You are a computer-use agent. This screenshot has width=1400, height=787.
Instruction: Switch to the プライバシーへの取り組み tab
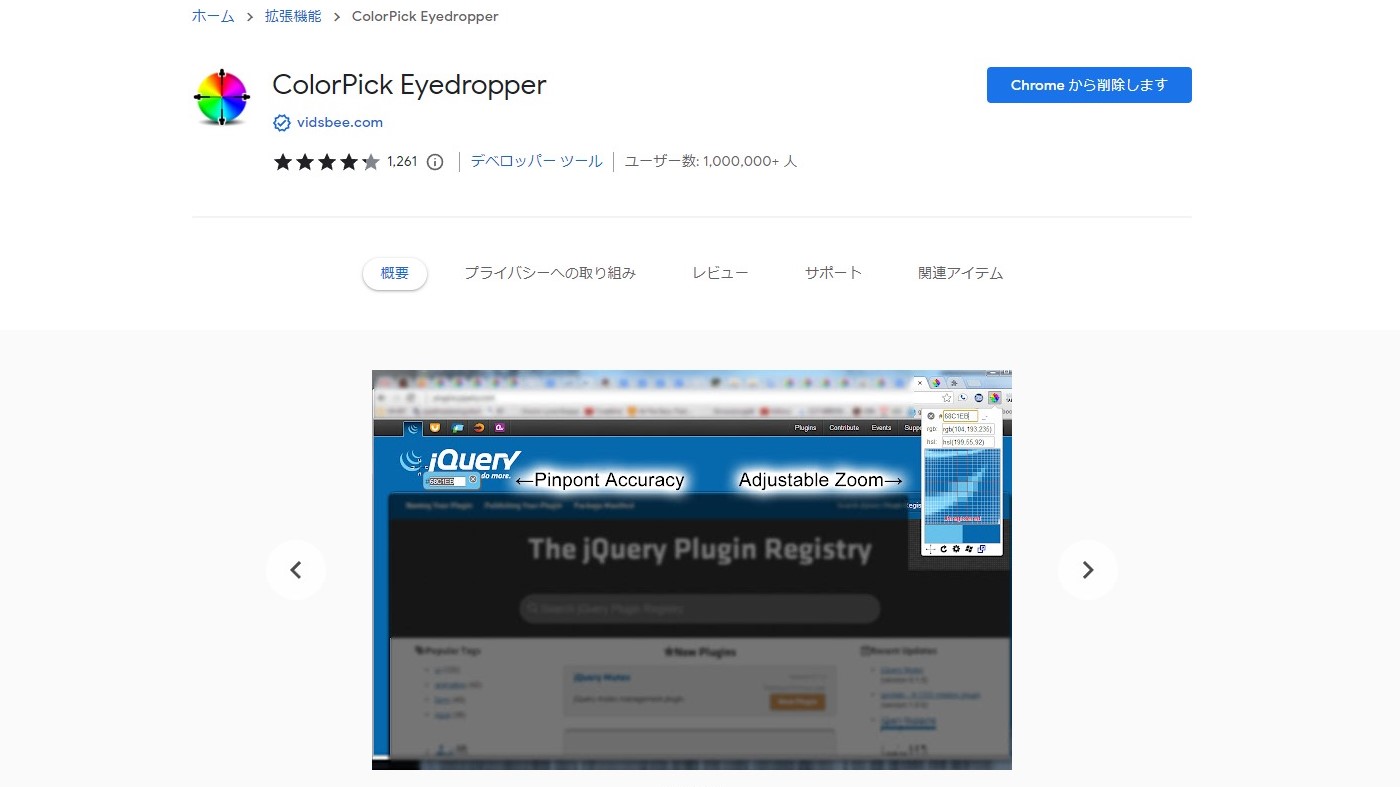coord(550,273)
